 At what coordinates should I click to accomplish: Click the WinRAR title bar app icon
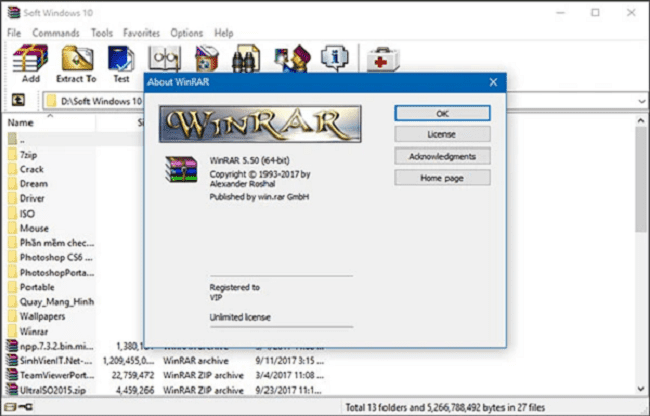[x=14, y=12]
